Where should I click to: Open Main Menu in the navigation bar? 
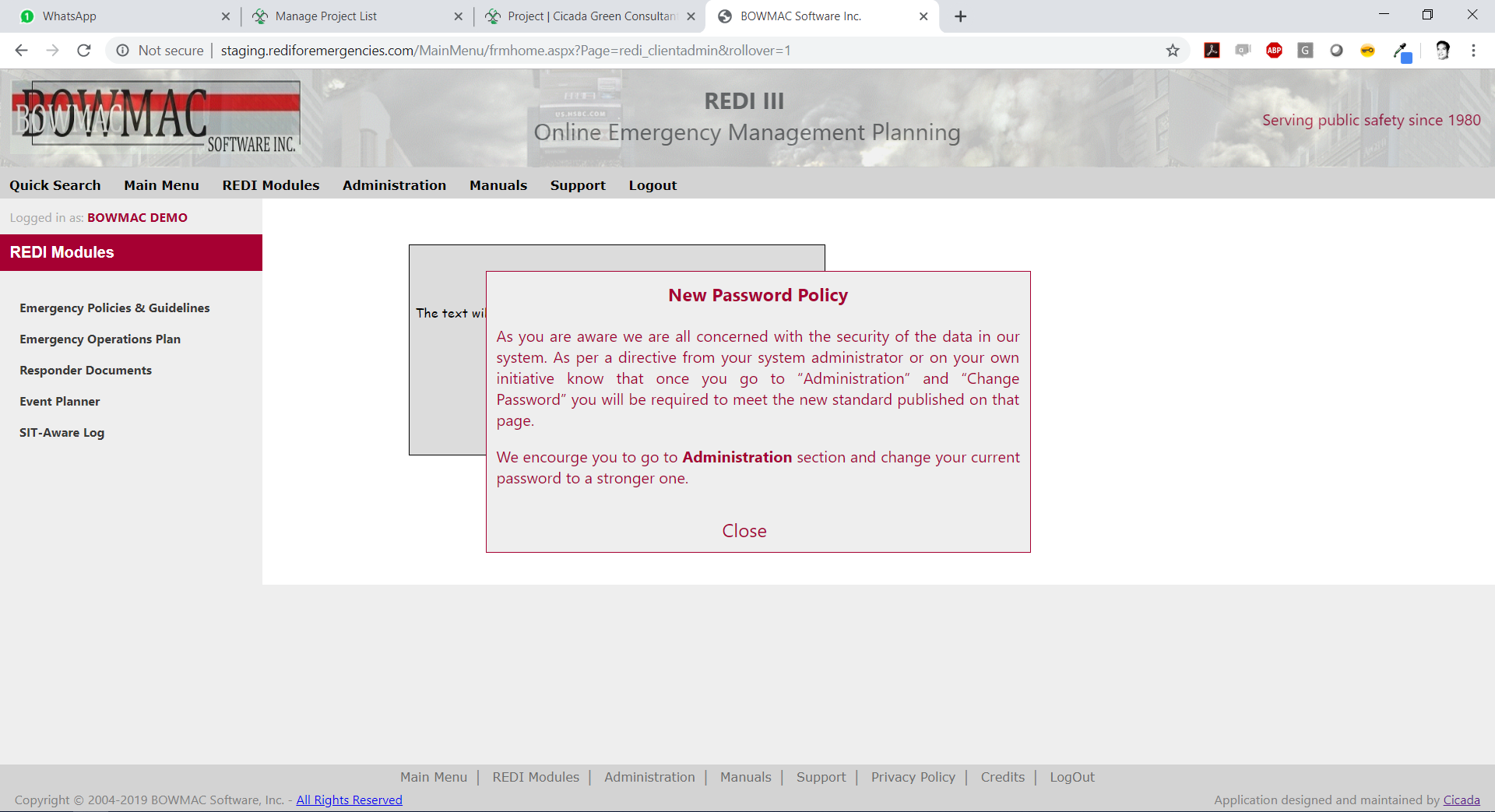[x=161, y=185]
